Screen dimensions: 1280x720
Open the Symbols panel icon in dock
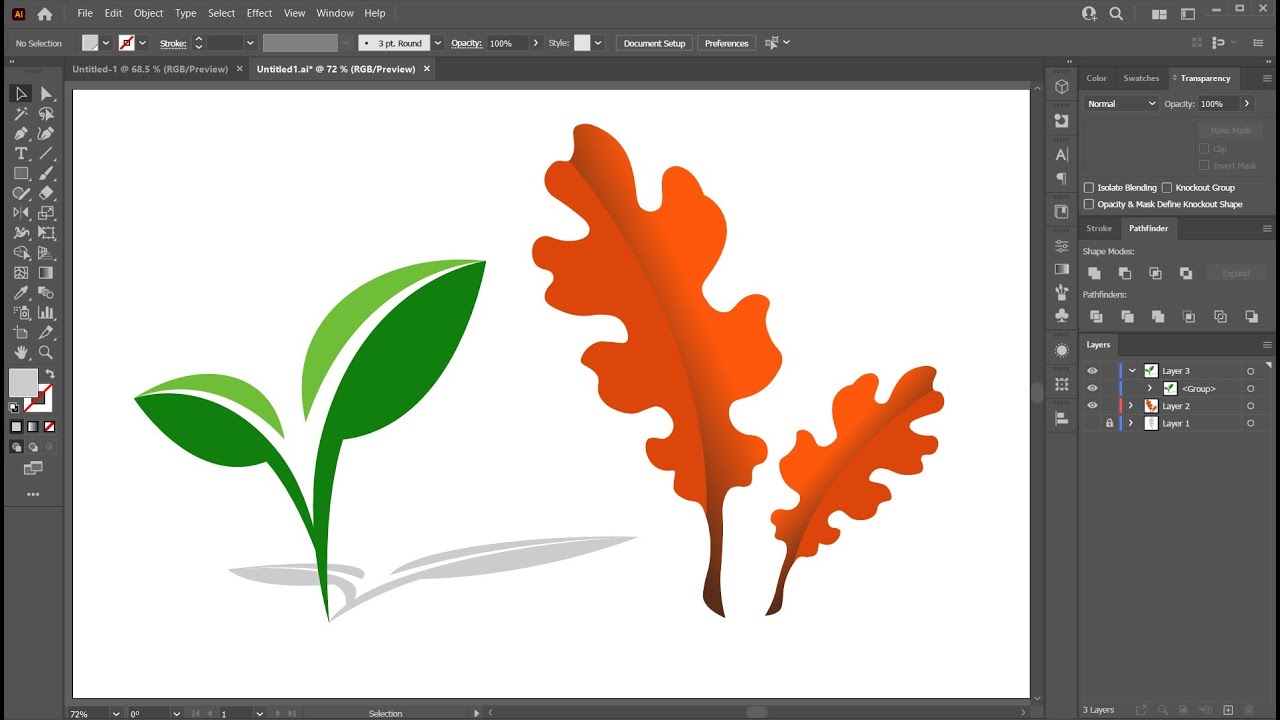tap(1062, 316)
